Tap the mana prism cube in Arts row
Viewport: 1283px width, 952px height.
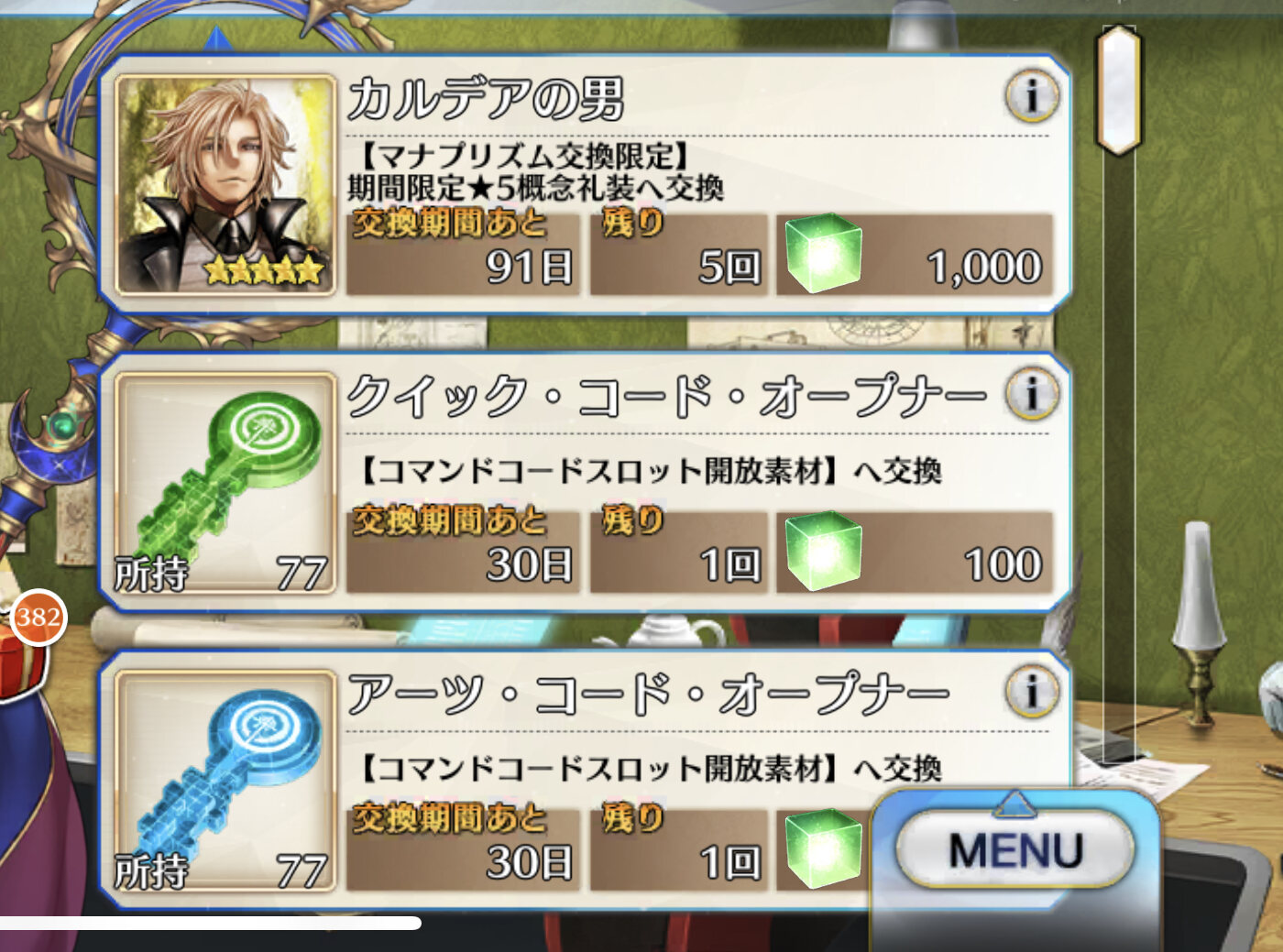(823, 848)
